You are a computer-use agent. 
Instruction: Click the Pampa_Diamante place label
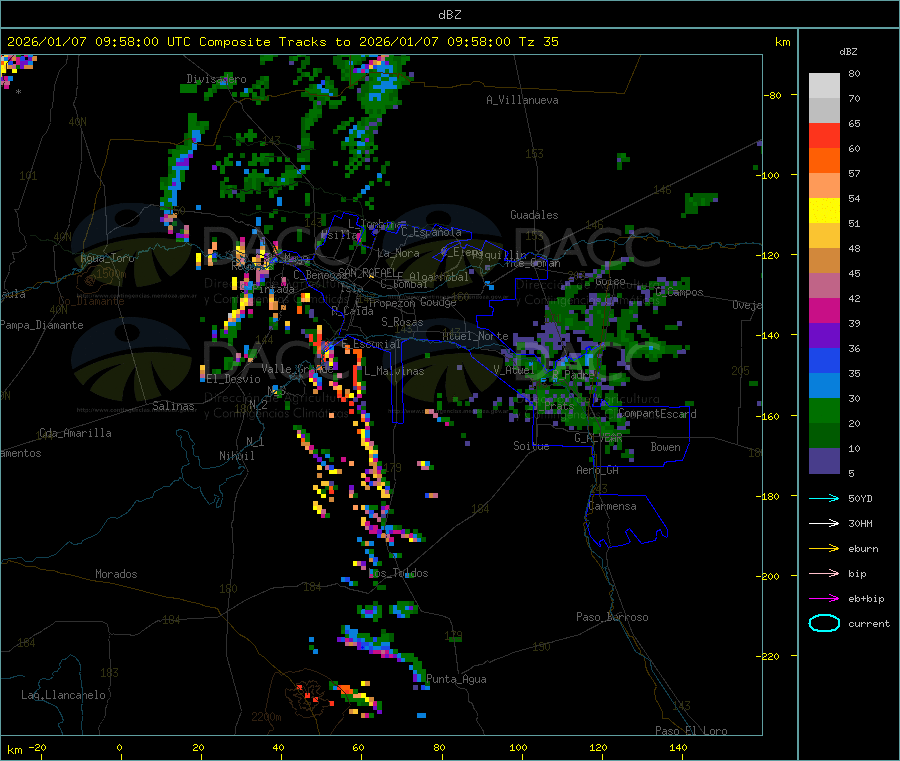pos(41,325)
